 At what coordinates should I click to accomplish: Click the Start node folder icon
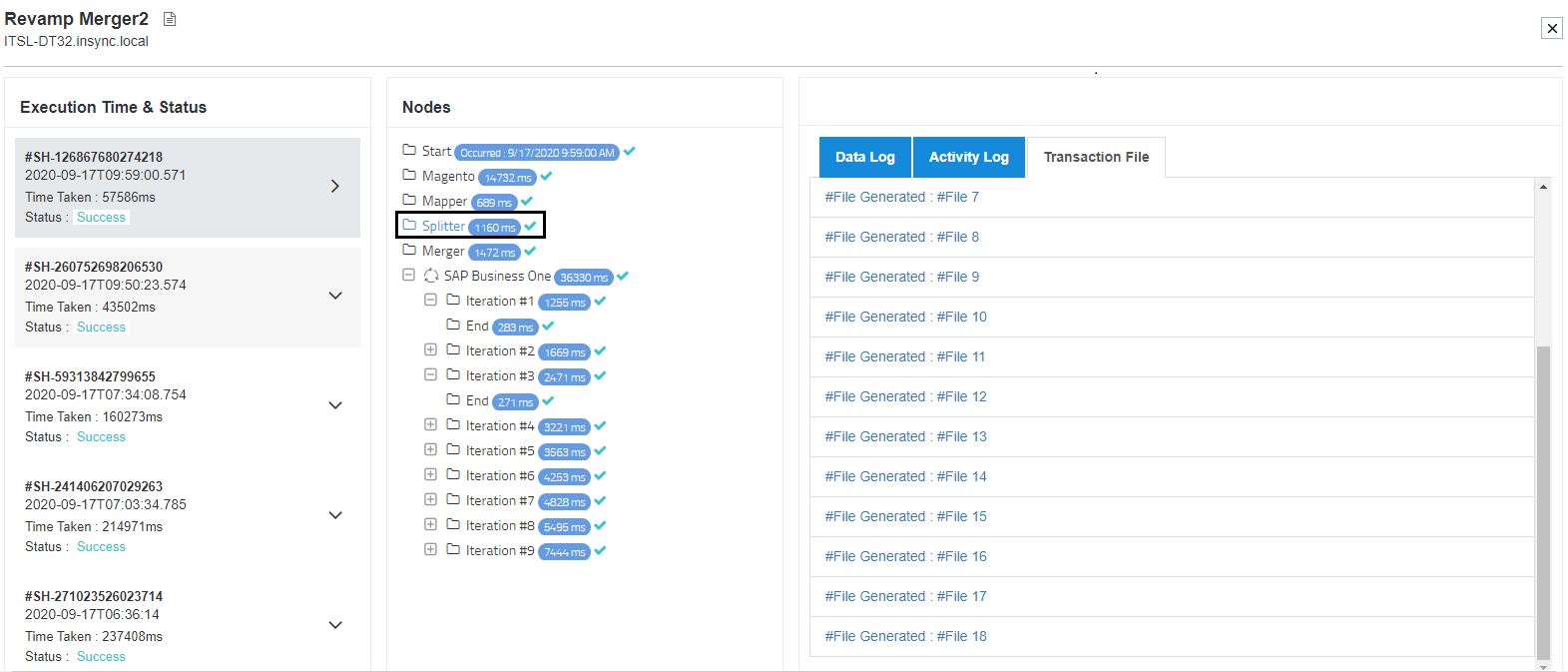coord(409,151)
